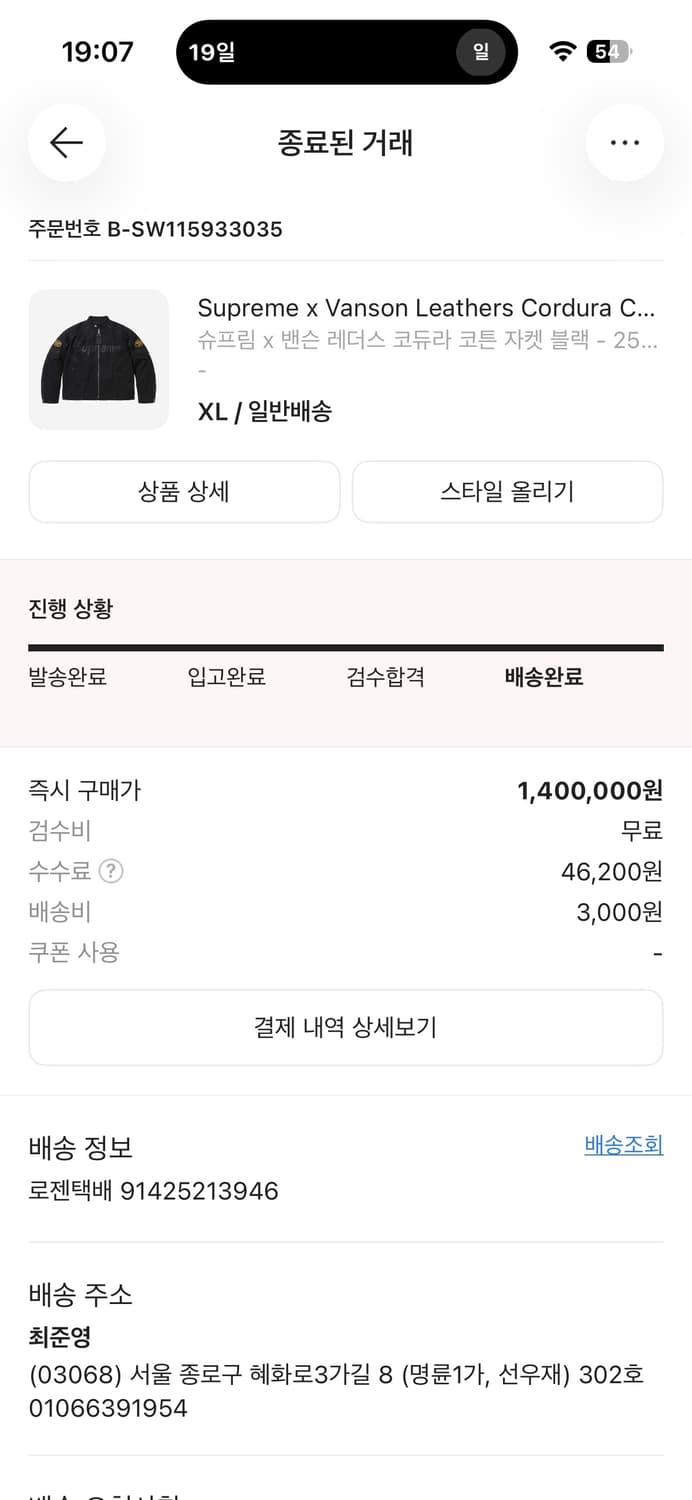The image size is (692, 1500).
Task: Open 상품 상세 product details
Action: pos(185,491)
